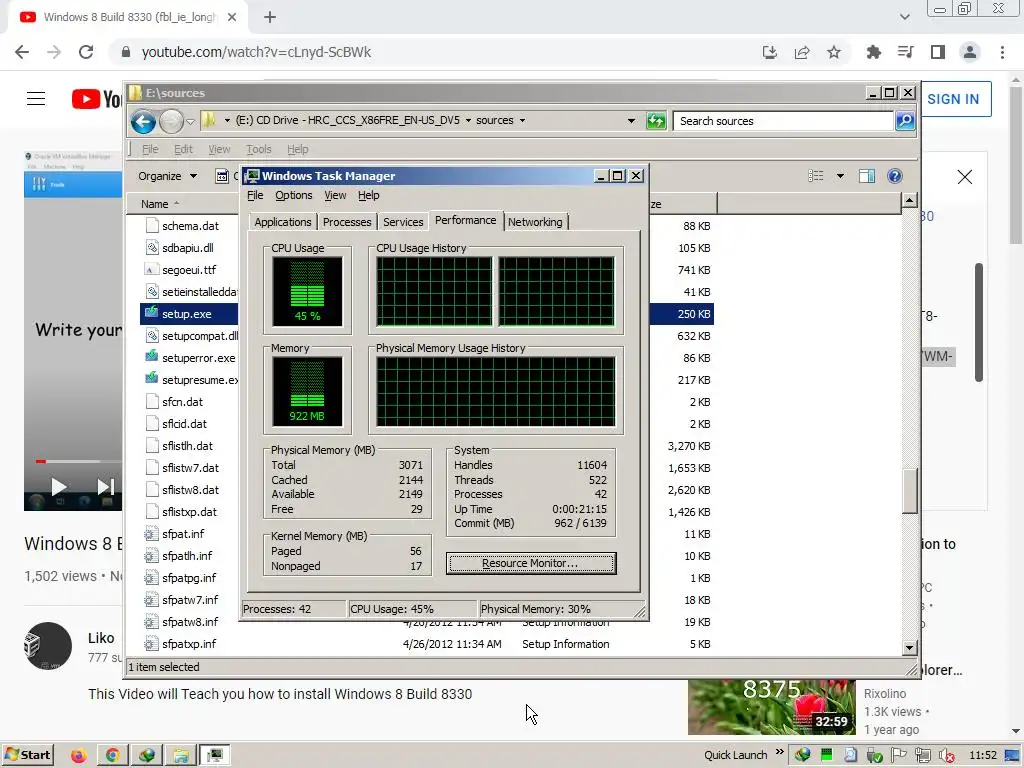This screenshot has height=768, width=1024.
Task: Click Explorer scrollbar up arrow
Action: coord(909,201)
